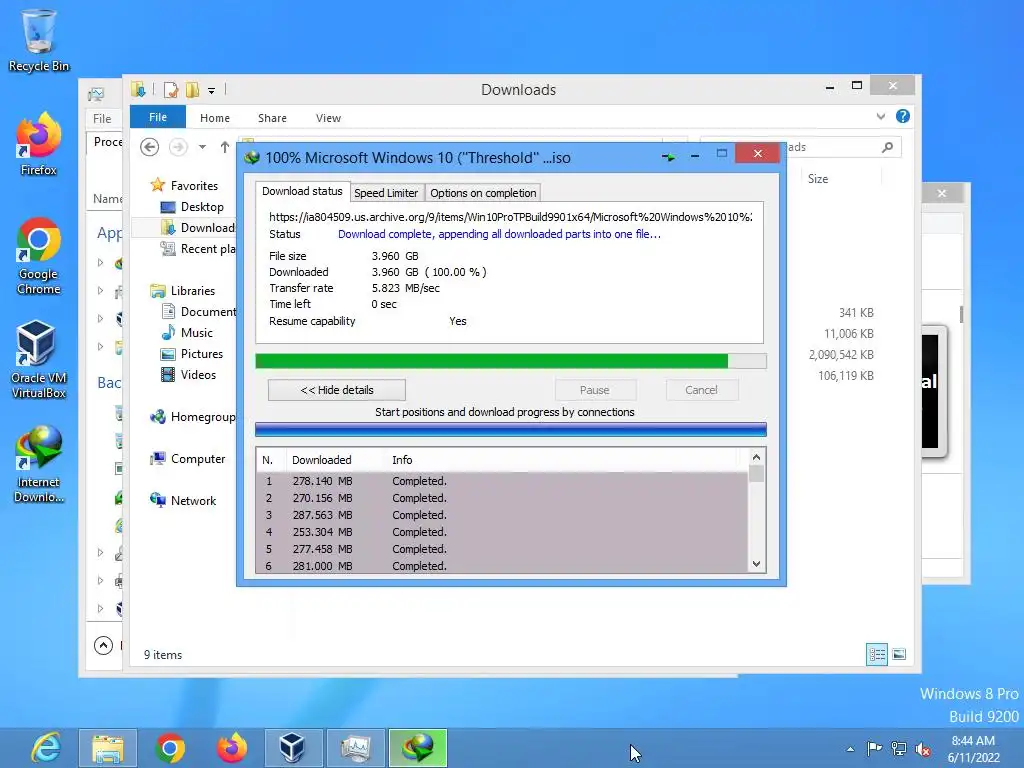Select Favorites in navigation pane
The image size is (1024, 768).
tap(185, 185)
